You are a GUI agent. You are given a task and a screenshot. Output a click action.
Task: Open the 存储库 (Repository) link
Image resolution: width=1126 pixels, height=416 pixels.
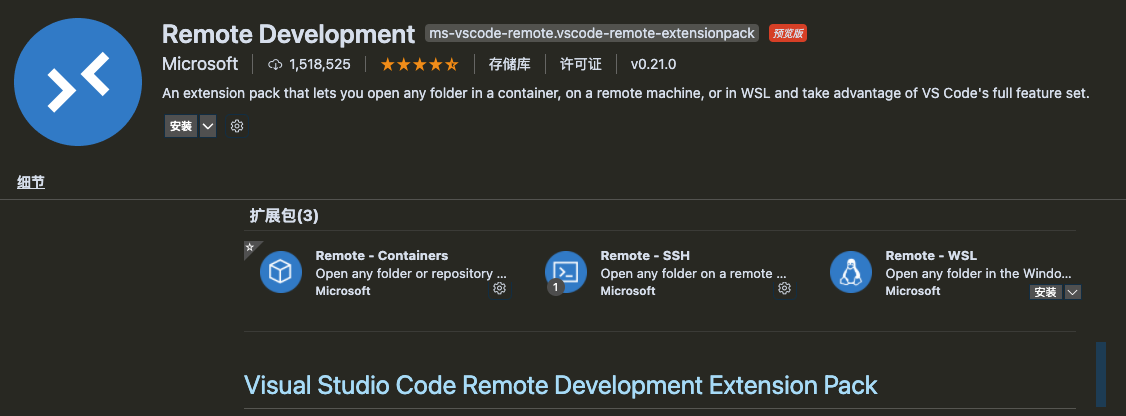pyautogui.click(x=509, y=65)
